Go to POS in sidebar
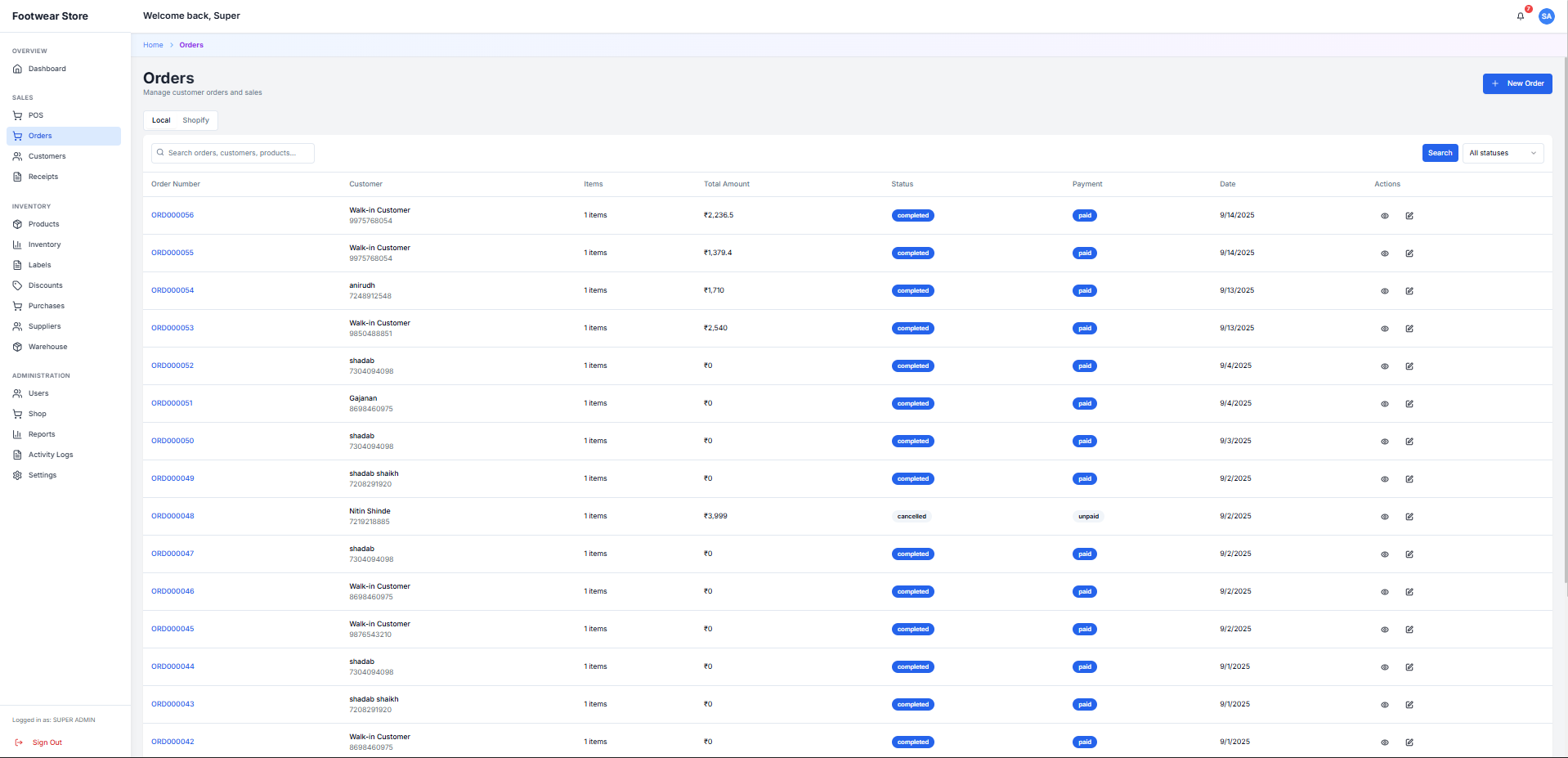The width and height of the screenshot is (1568, 758). (x=64, y=115)
